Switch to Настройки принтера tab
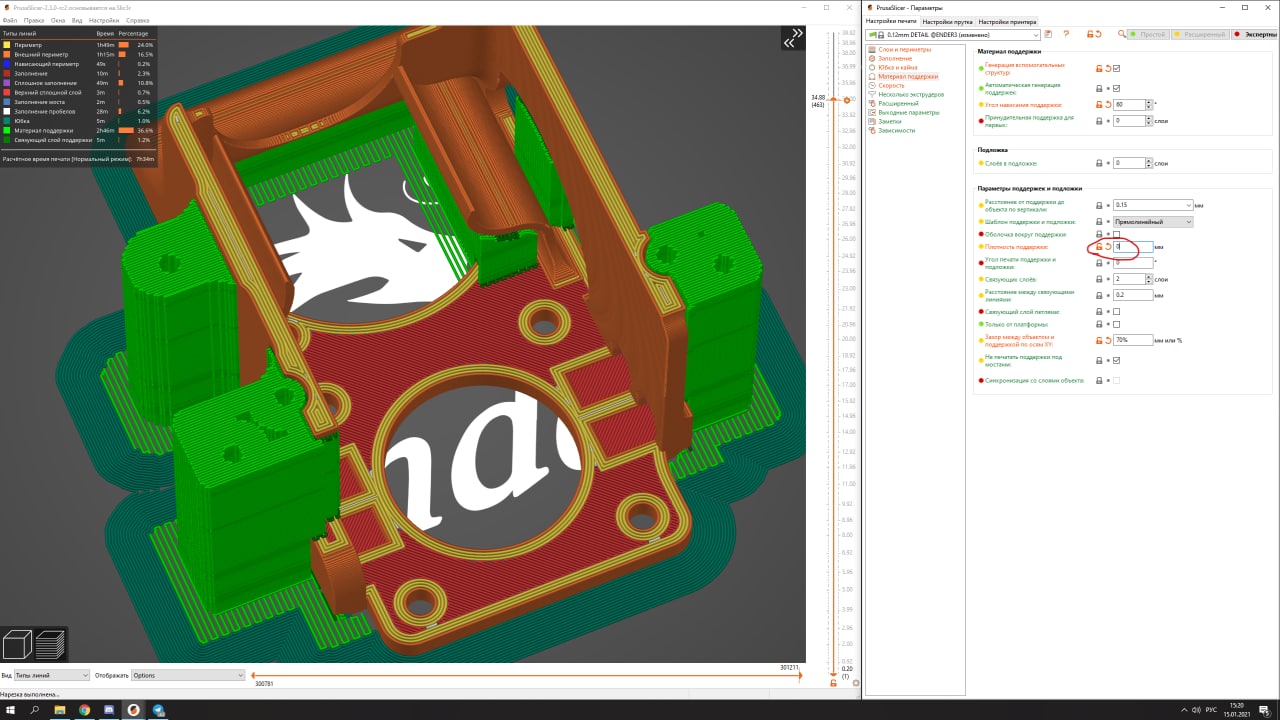This screenshot has height=720, width=1280. click(x=1007, y=21)
